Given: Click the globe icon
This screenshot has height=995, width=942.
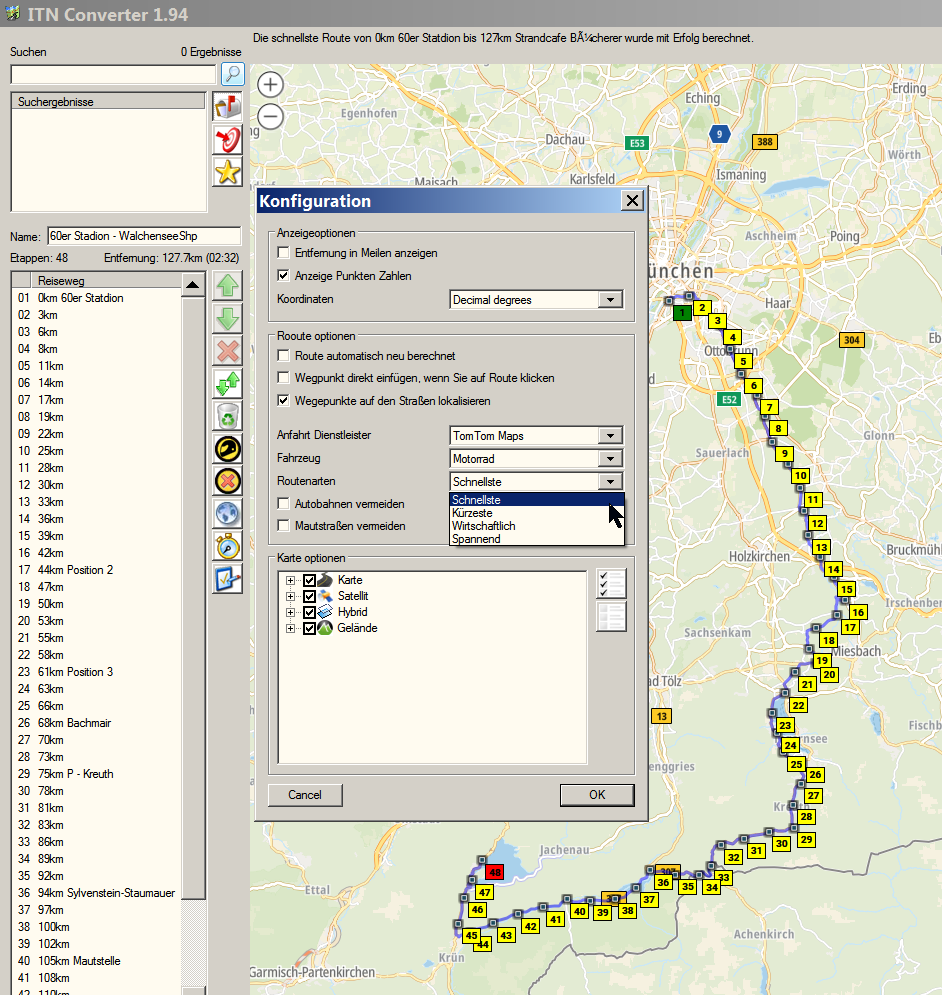Looking at the screenshot, I should pyautogui.click(x=228, y=514).
